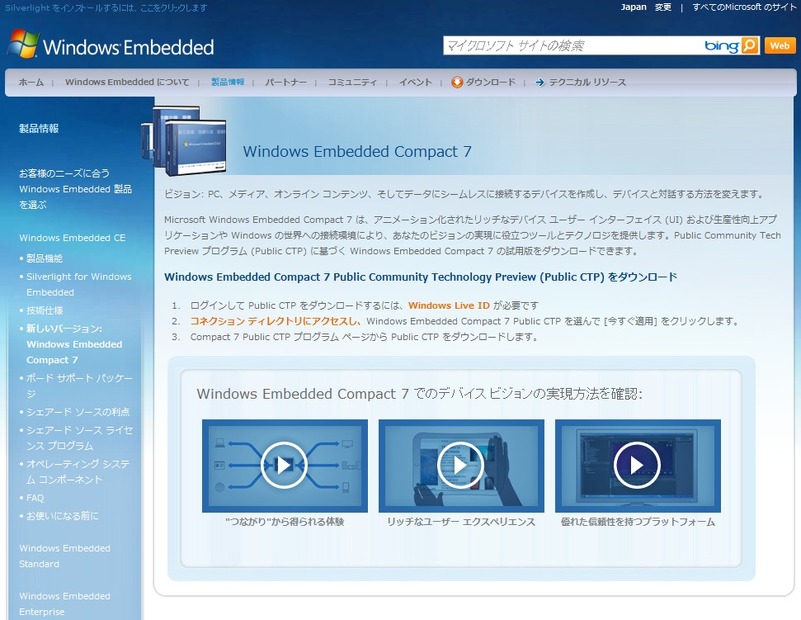This screenshot has width=801, height=620.
Task: Open the パートナー menu item
Action: click(286, 82)
